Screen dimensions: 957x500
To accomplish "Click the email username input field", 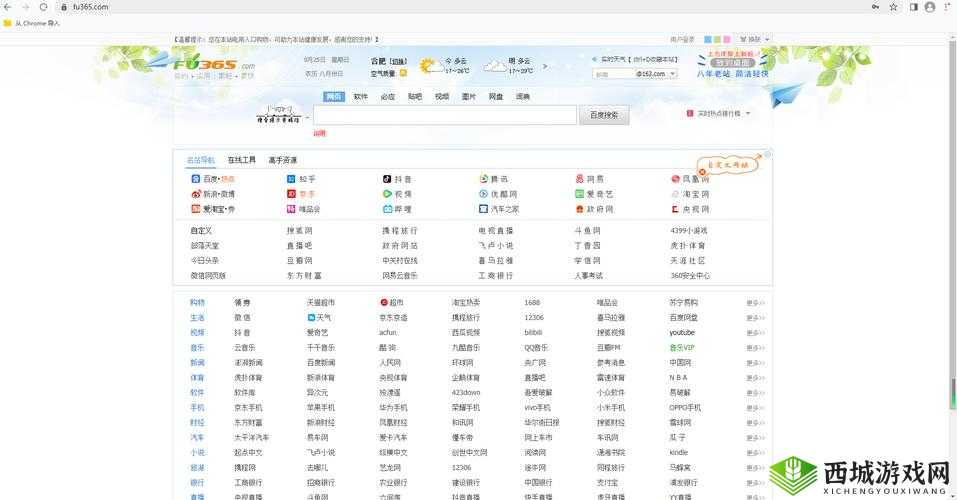I will [x=613, y=74].
